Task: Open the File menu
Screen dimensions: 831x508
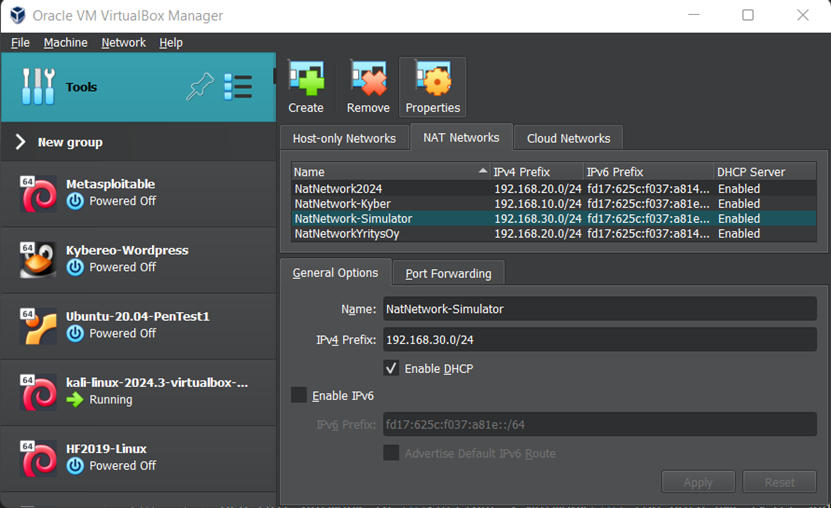Action: 20,42
